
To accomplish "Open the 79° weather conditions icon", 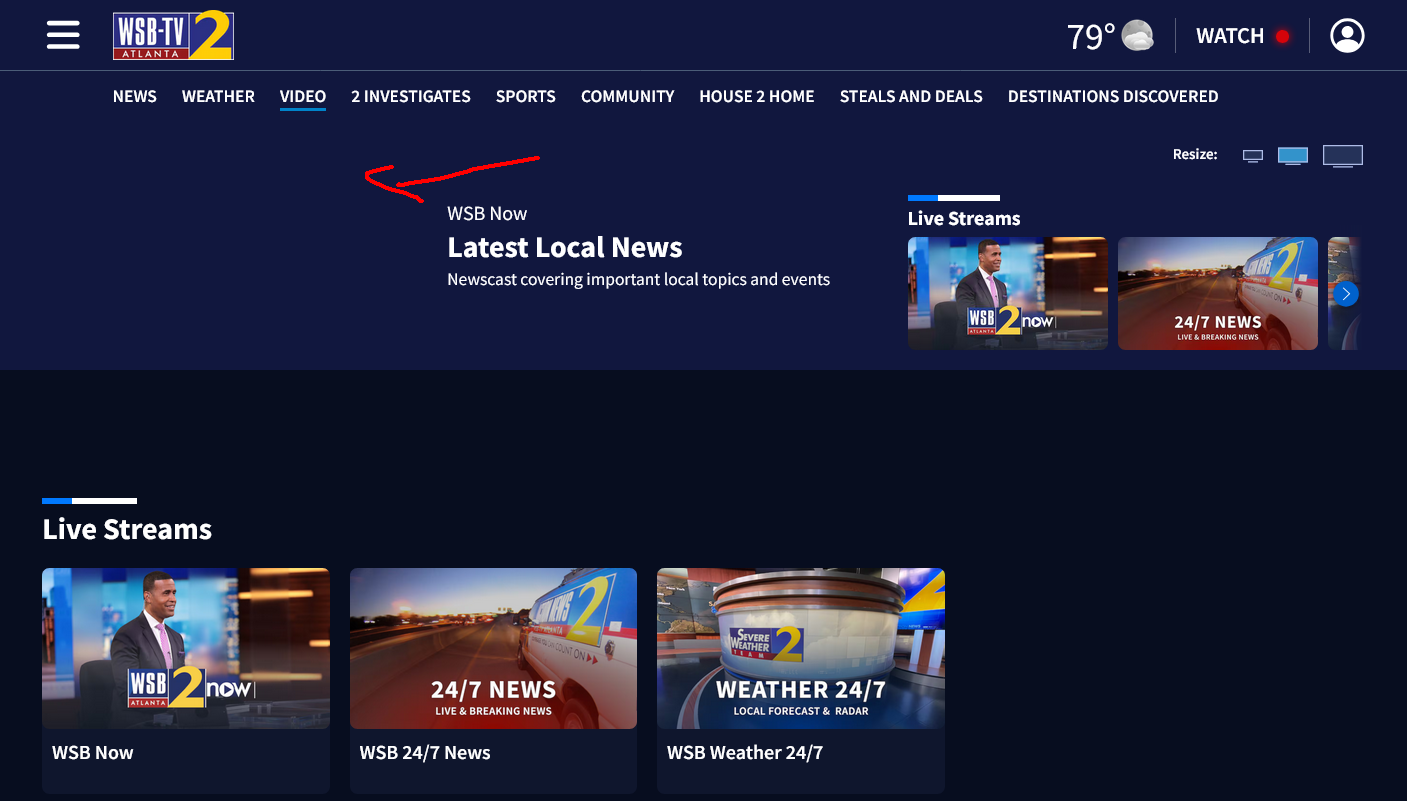I will pyautogui.click(x=1138, y=37).
